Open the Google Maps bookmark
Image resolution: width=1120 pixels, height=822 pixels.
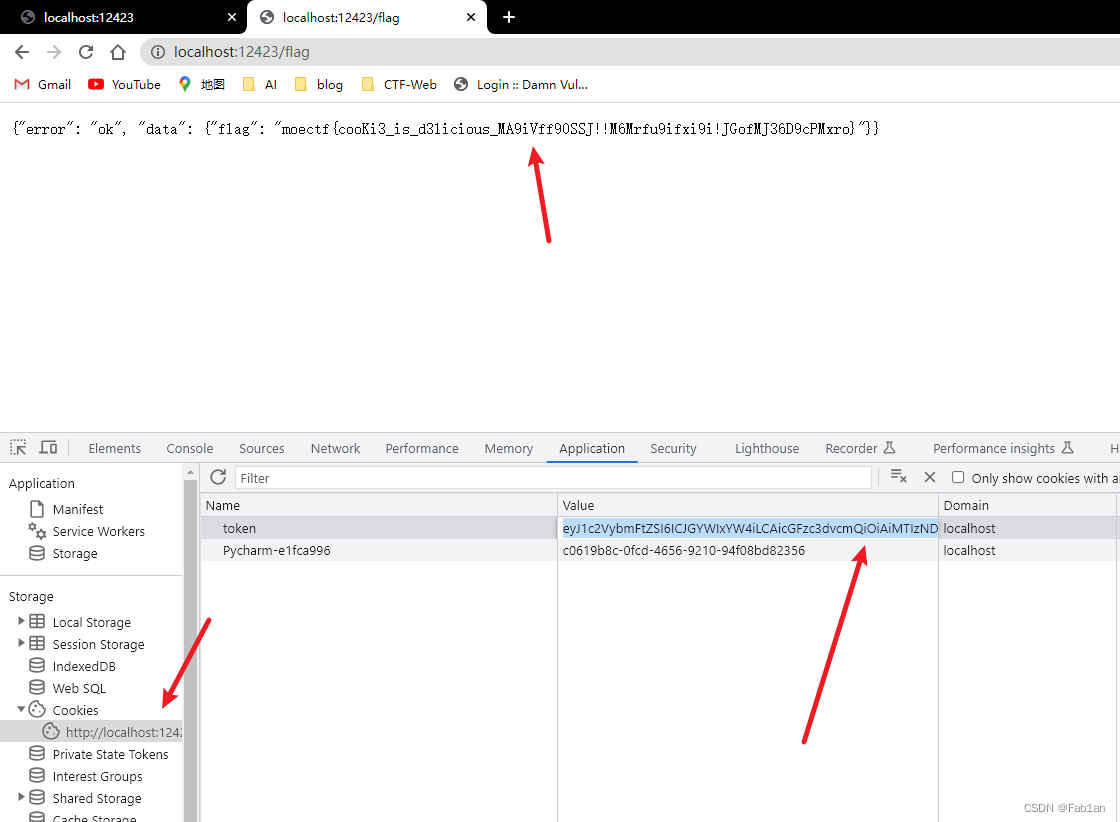[201, 84]
